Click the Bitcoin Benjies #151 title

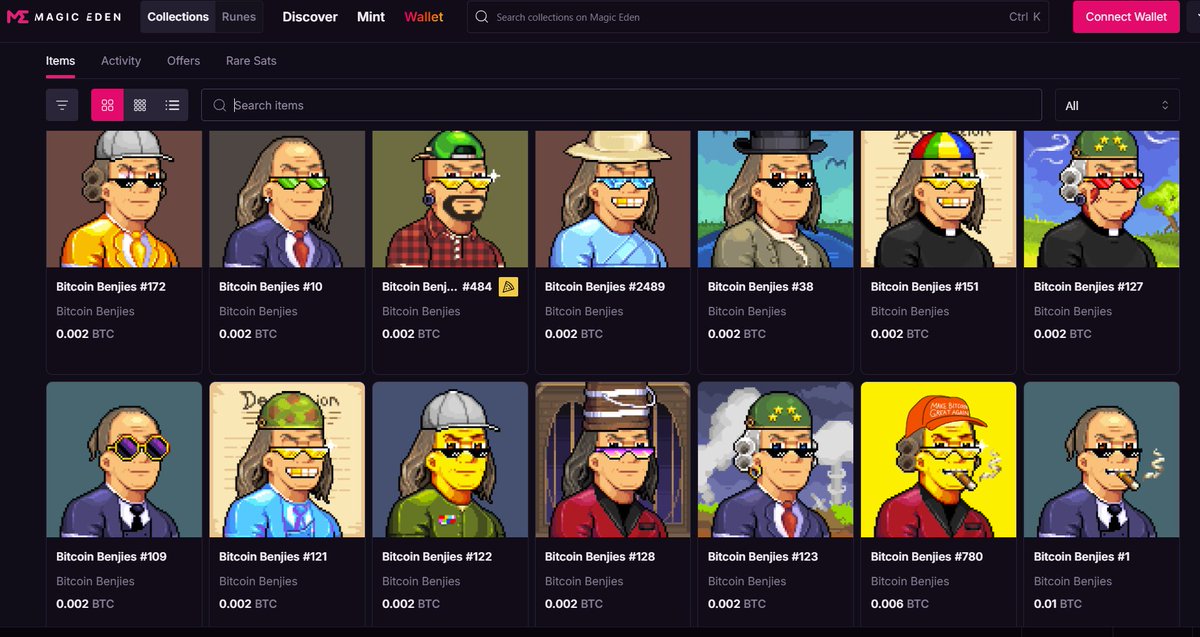[925, 287]
